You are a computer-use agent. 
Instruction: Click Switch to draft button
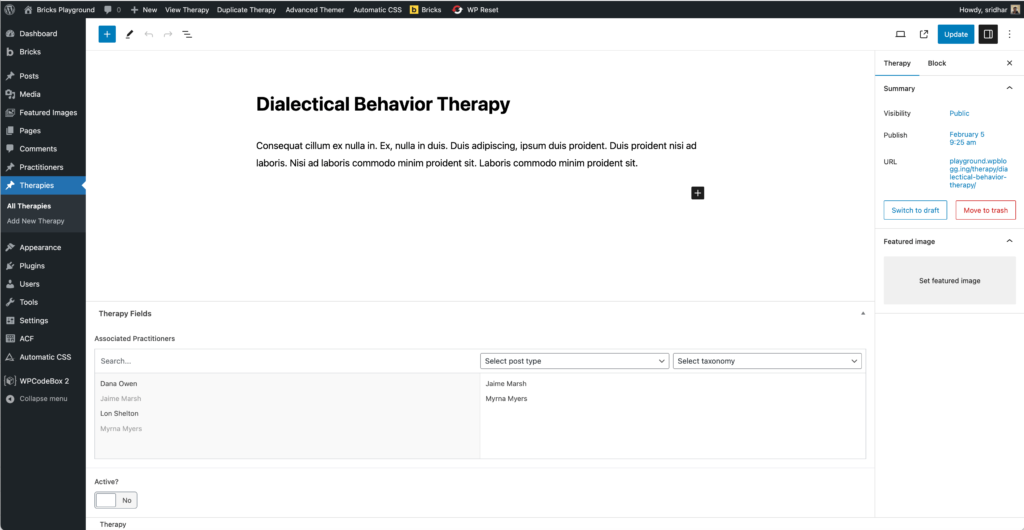click(915, 210)
